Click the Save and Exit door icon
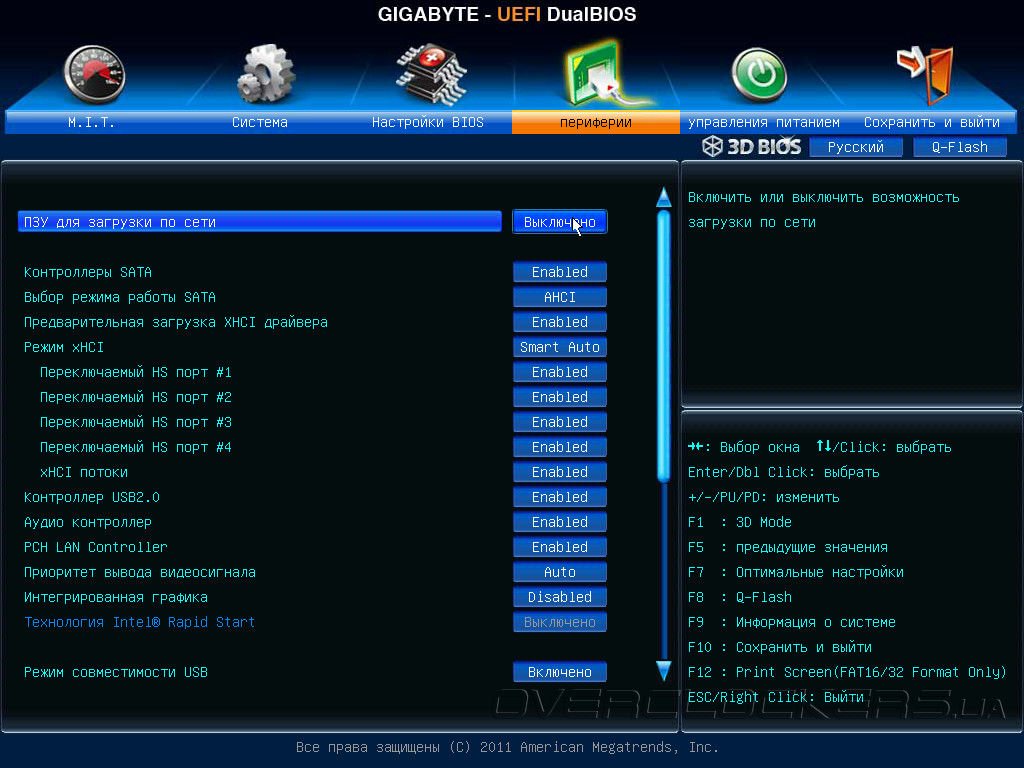 [926, 75]
